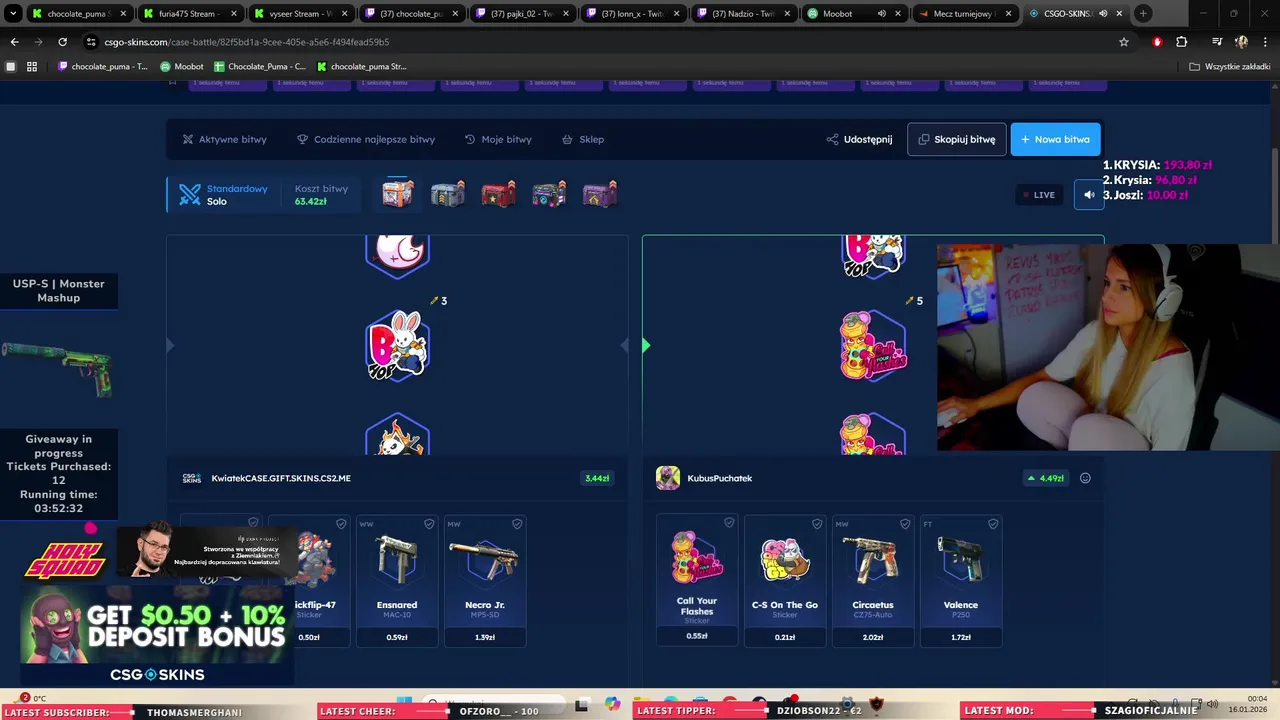Viewport: 1280px width, 720px height.
Task: Open KwiatekCASE.GIFT.SKINS.CS2.ME player profile
Action: point(281,478)
